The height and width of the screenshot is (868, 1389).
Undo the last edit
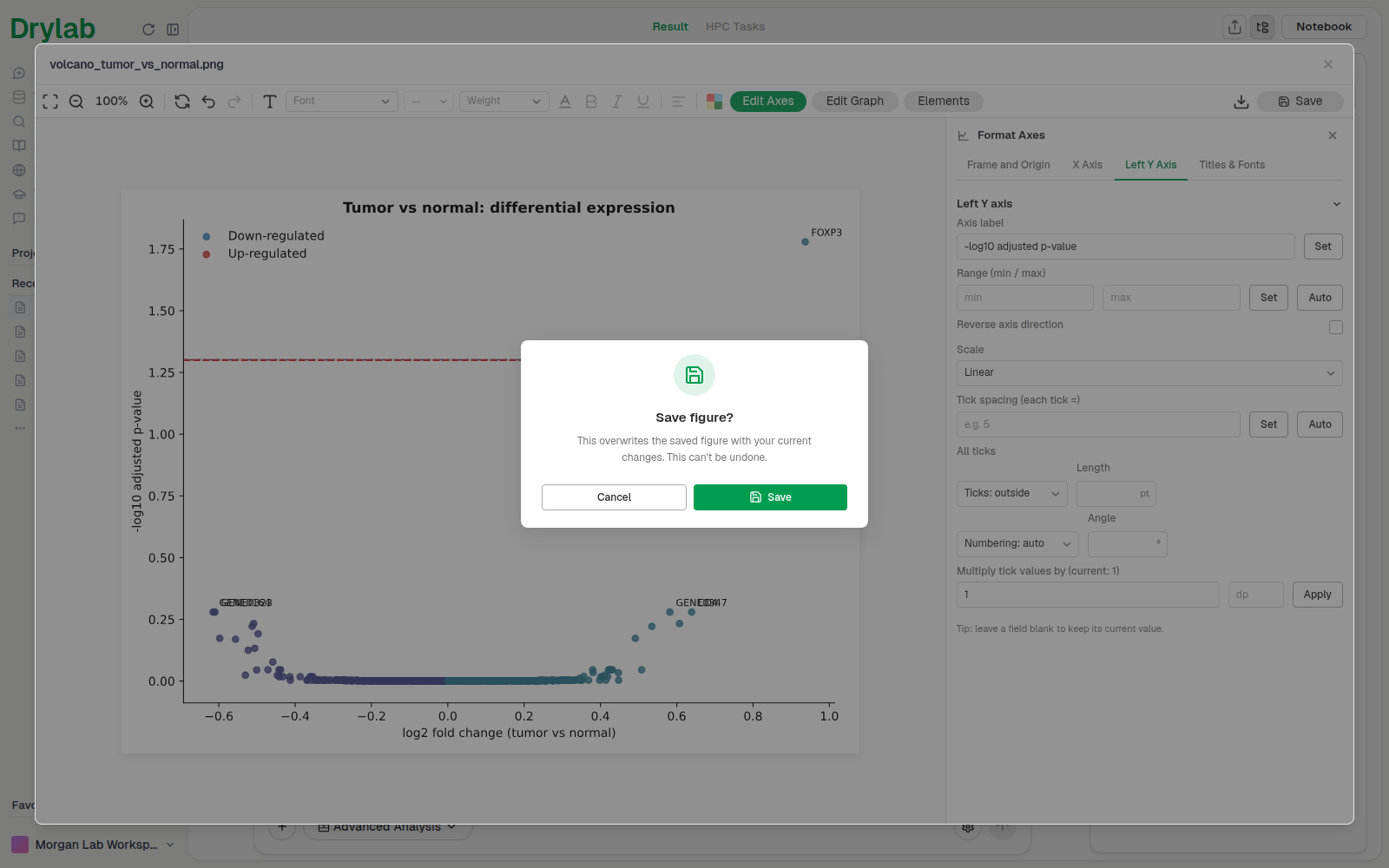click(x=208, y=102)
